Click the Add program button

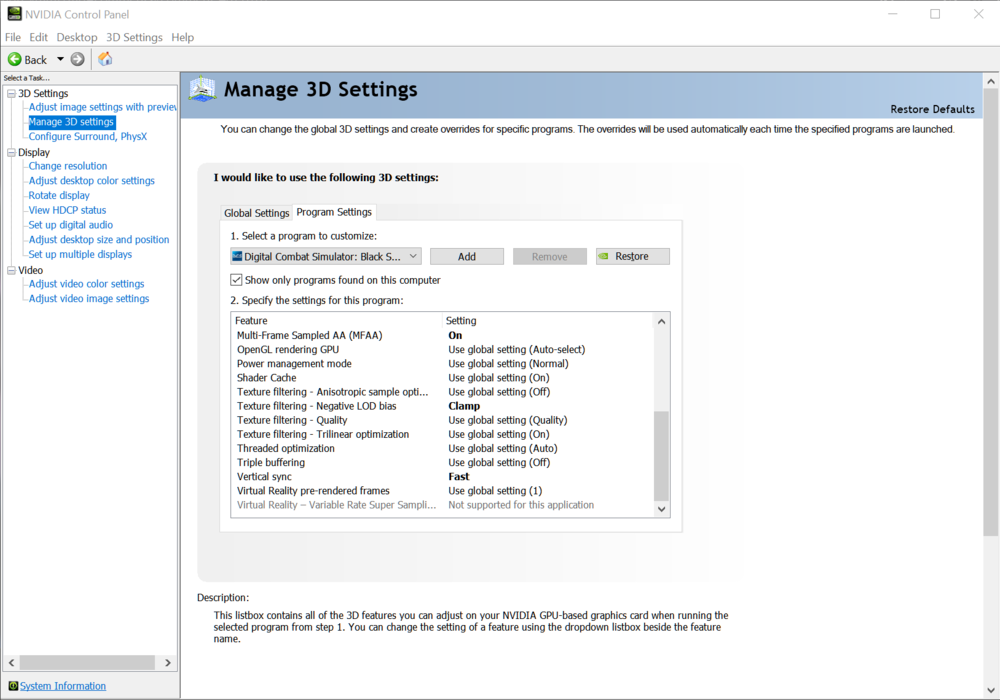point(466,256)
